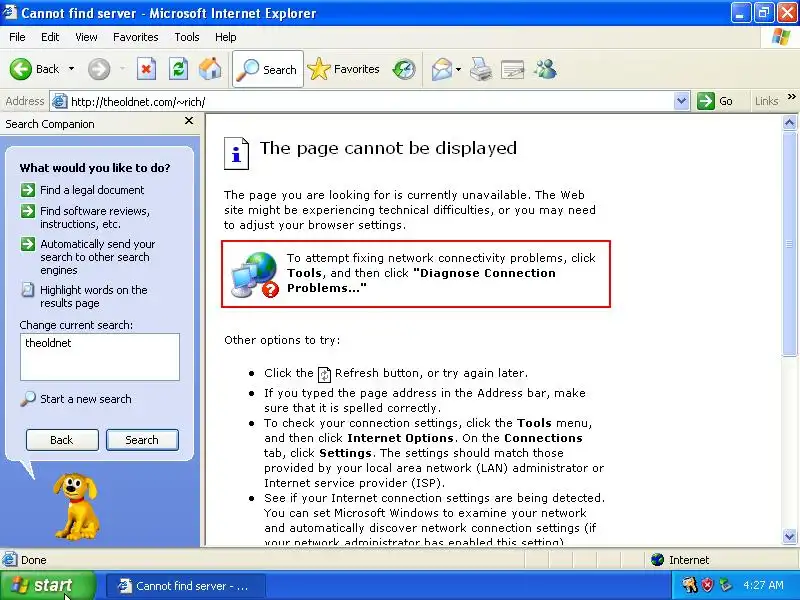
Task: Click the inline Refresh icon in the options list
Action: (324, 374)
